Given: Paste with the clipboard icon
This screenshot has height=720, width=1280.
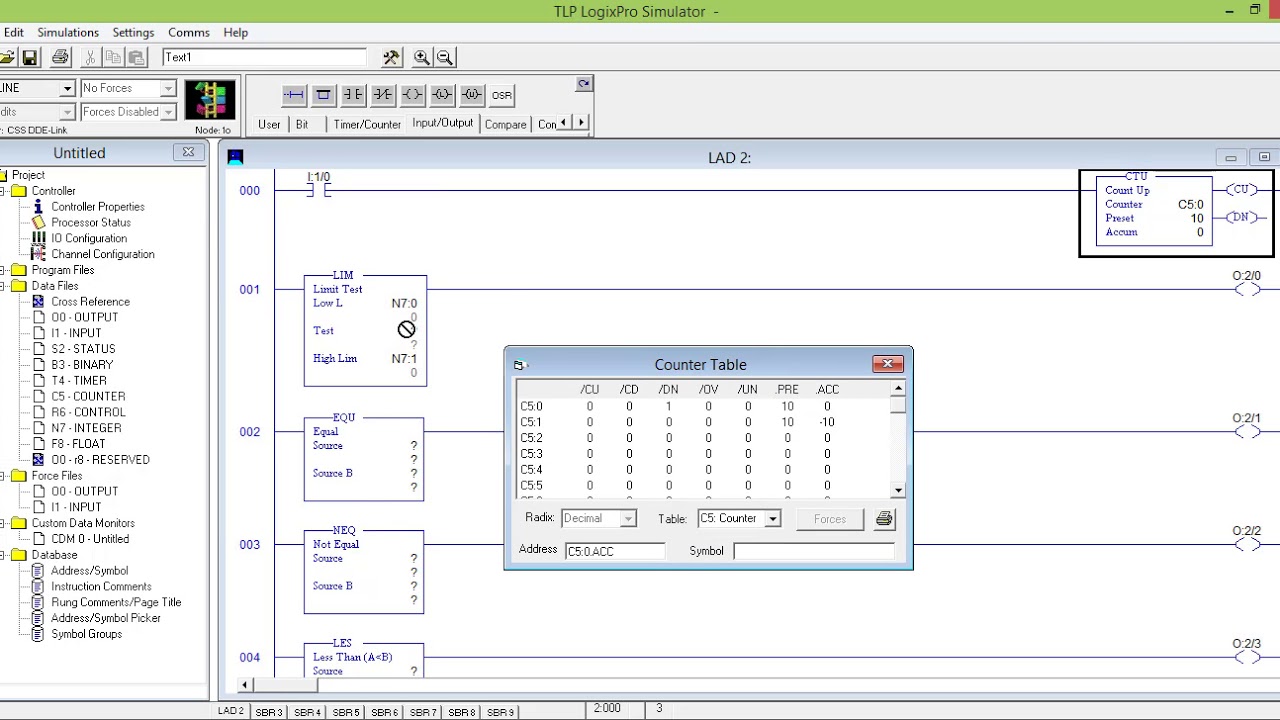Looking at the screenshot, I should pyautogui.click(x=137, y=57).
